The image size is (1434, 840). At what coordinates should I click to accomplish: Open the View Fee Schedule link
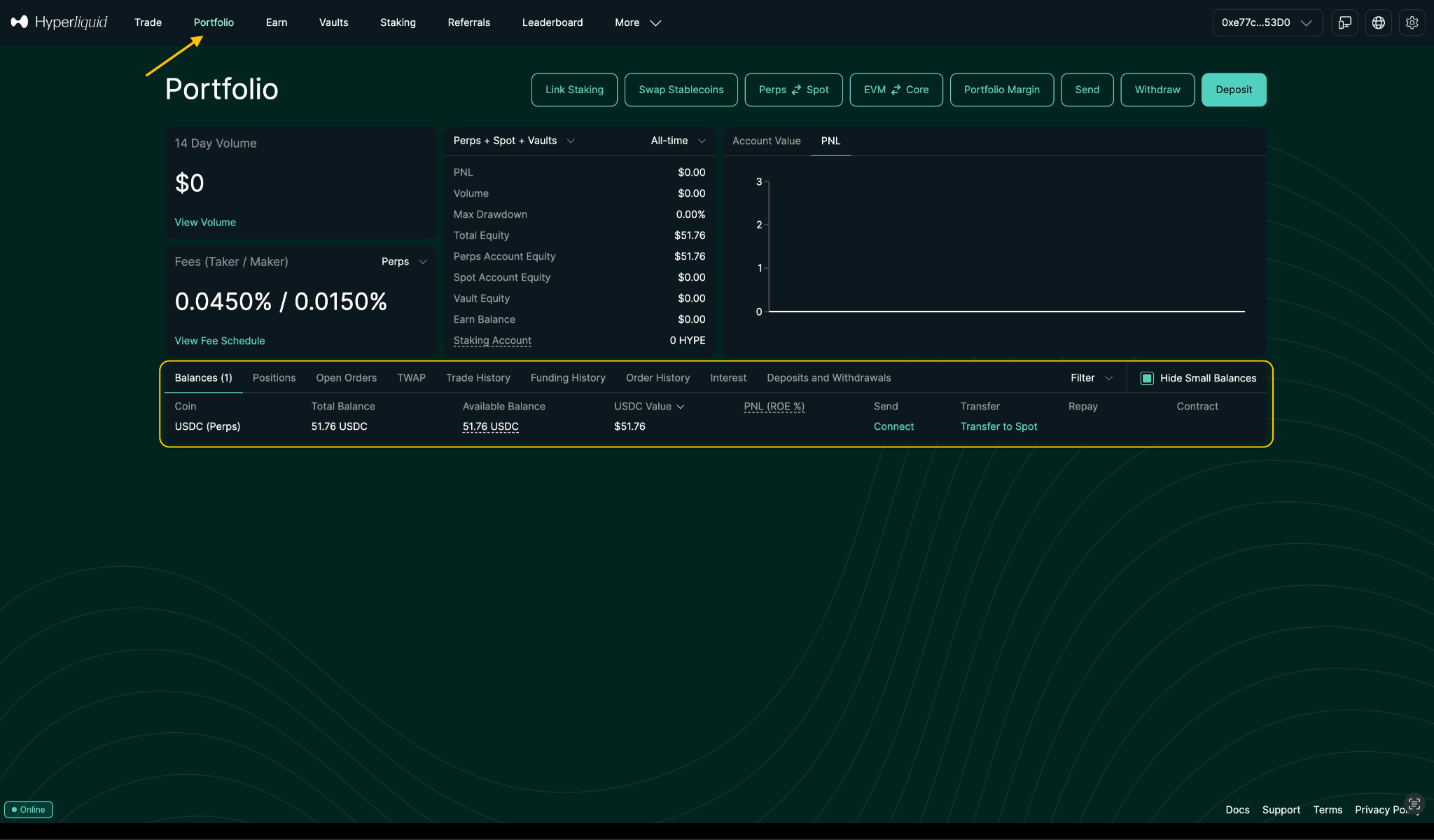click(219, 341)
